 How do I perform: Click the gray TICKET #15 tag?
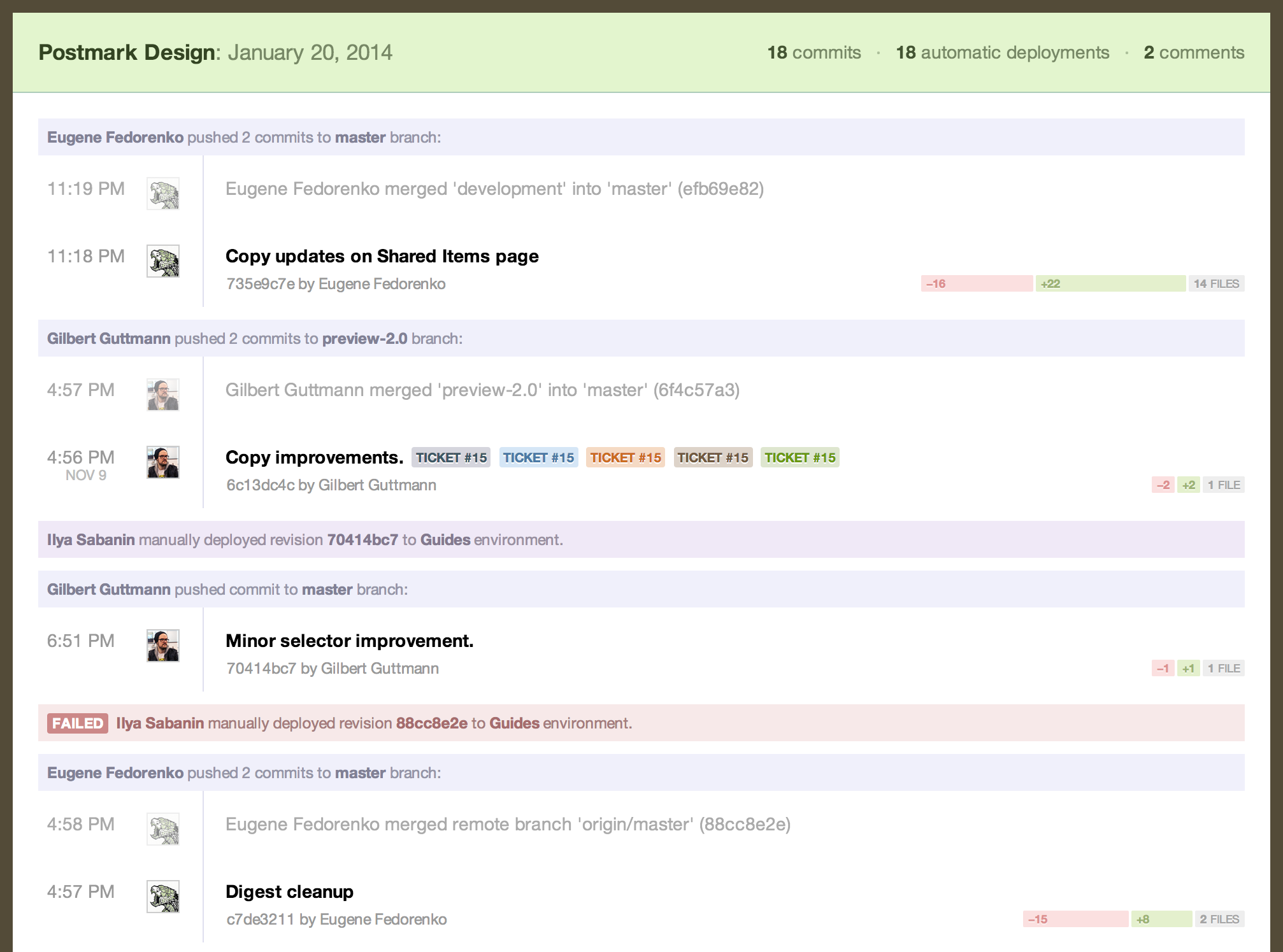pyautogui.click(x=451, y=458)
